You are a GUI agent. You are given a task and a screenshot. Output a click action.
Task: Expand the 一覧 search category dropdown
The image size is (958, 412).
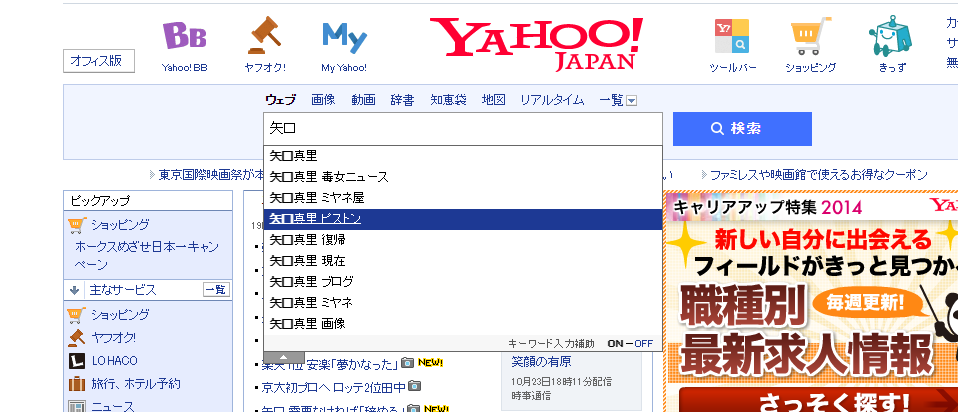(632, 101)
